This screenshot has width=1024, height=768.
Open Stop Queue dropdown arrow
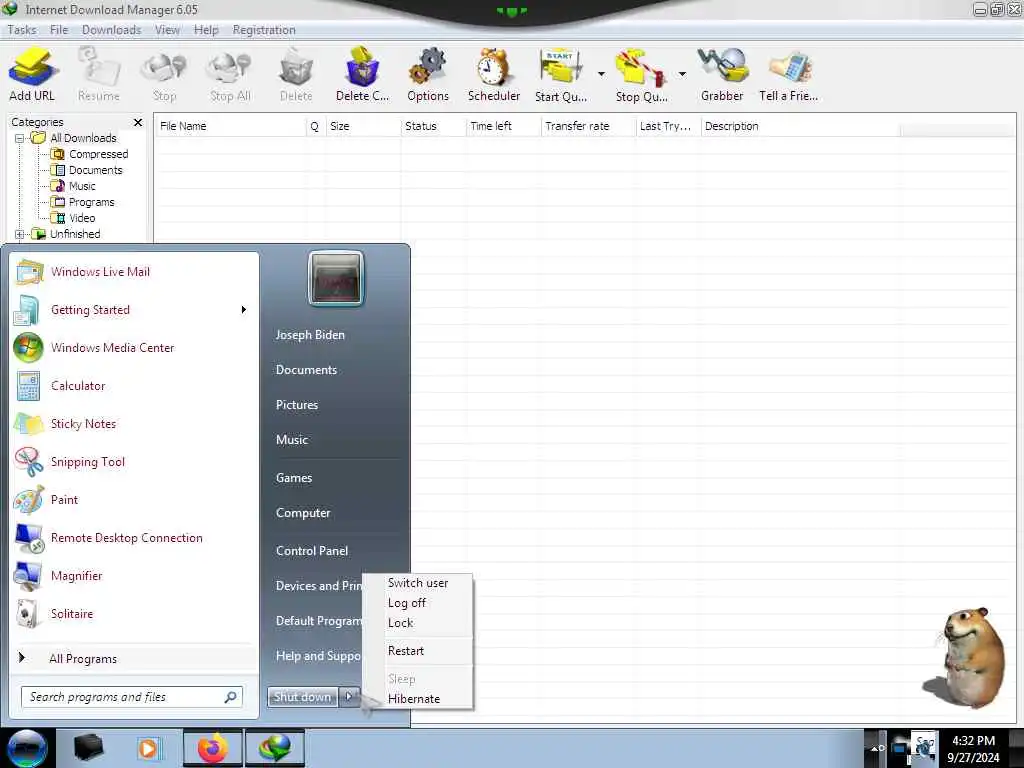(682, 74)
